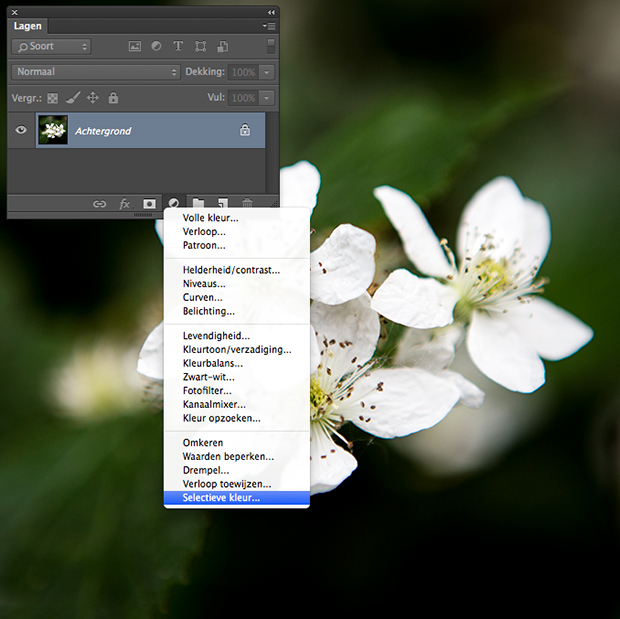Select Kleurtoon/verzadiging adjustment
The image size is (620, 619).
click(x=236, y=350)
